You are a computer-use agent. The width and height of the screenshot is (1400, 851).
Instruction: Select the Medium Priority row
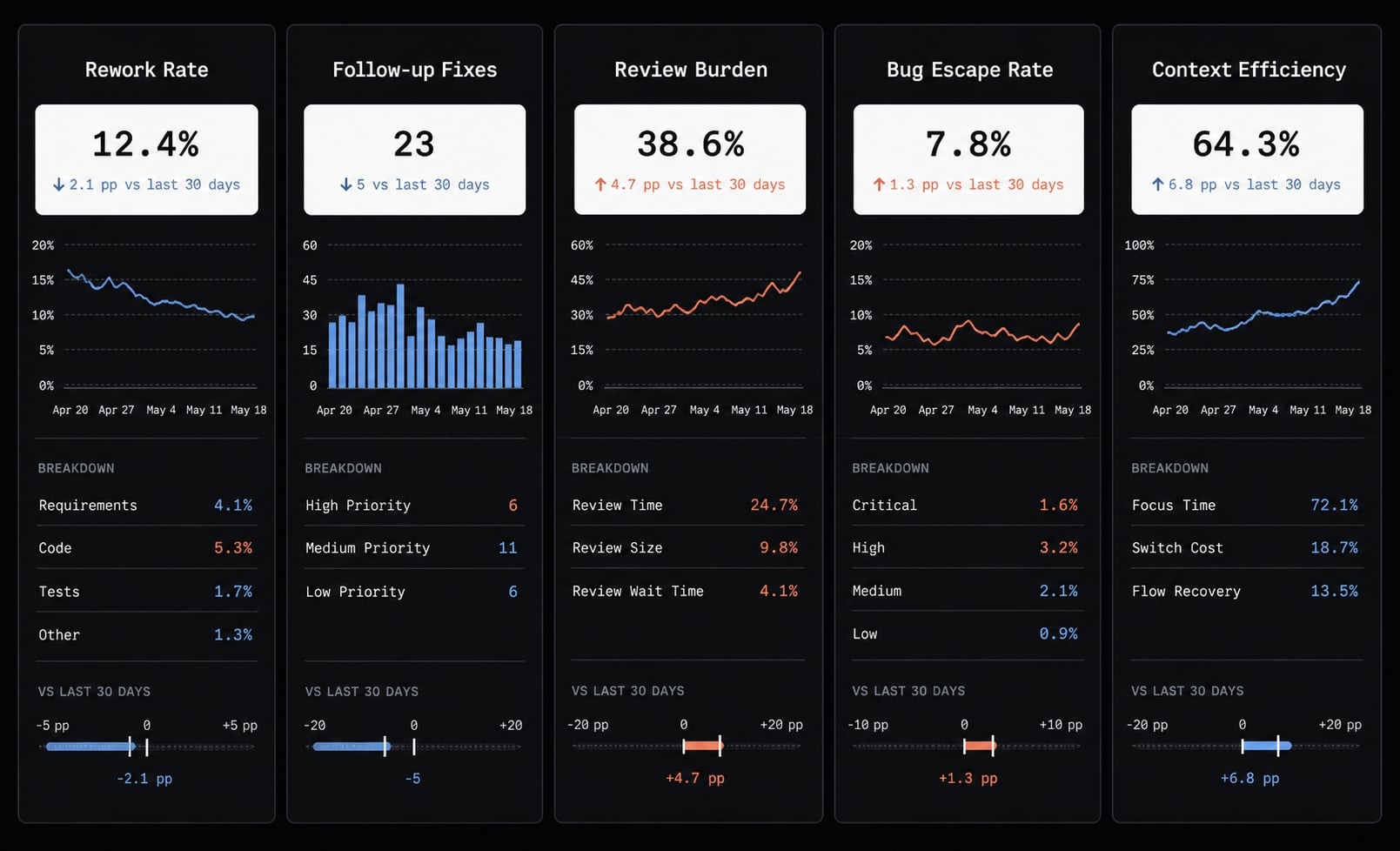(x=414, y=548)
